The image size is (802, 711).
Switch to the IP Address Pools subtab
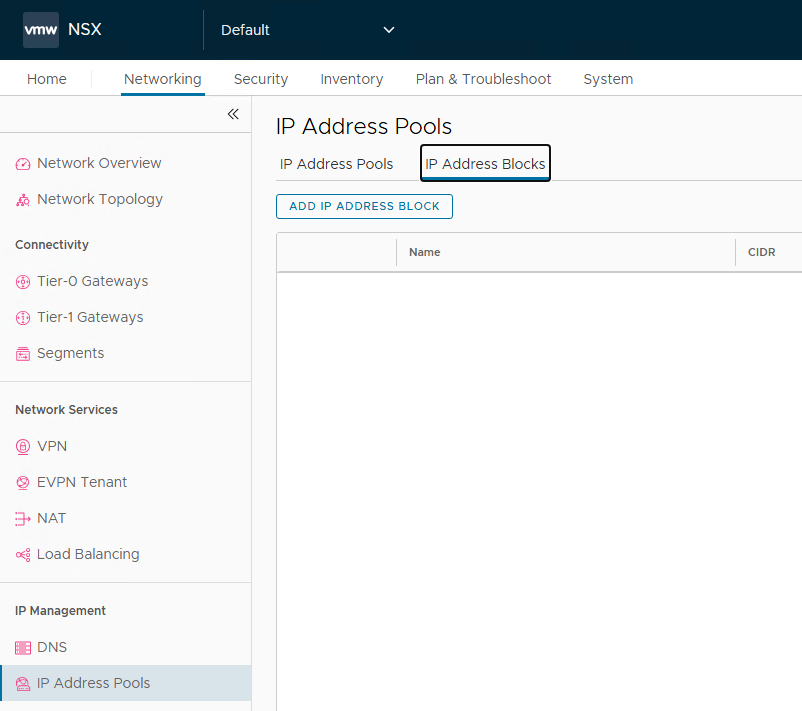336,164
